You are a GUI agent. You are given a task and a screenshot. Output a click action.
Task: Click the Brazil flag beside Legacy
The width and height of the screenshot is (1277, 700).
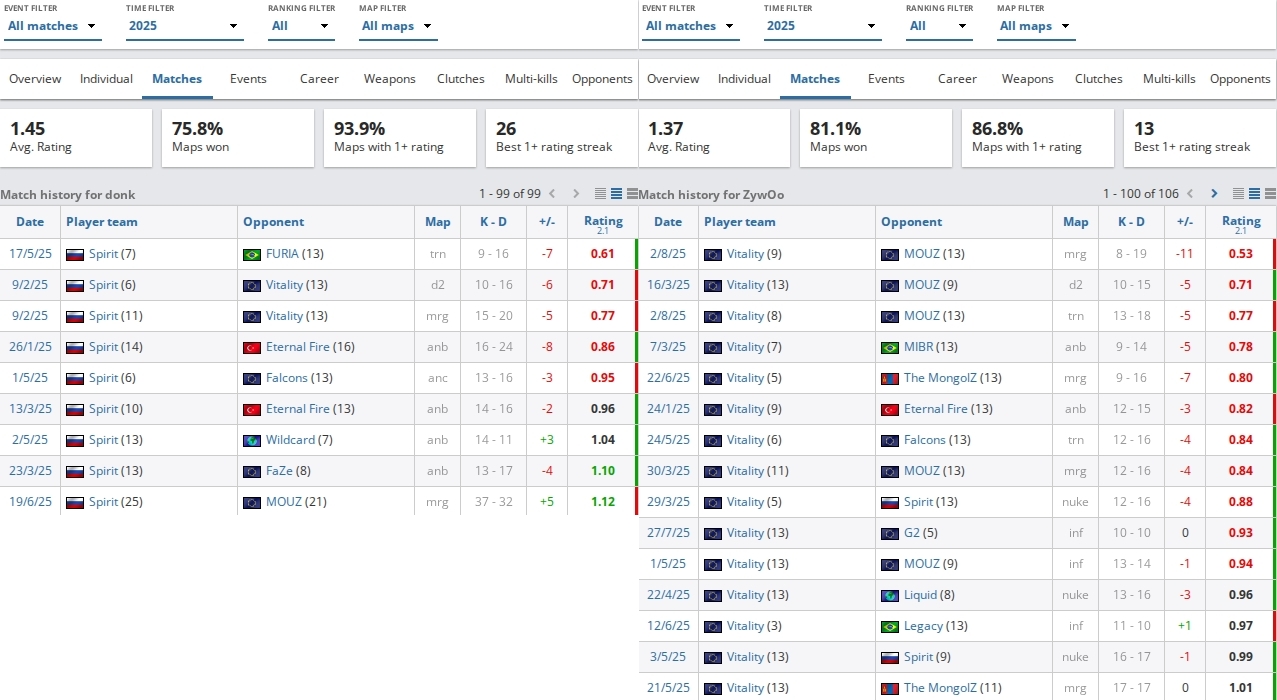pyautogui.click(x=890, y=626)
